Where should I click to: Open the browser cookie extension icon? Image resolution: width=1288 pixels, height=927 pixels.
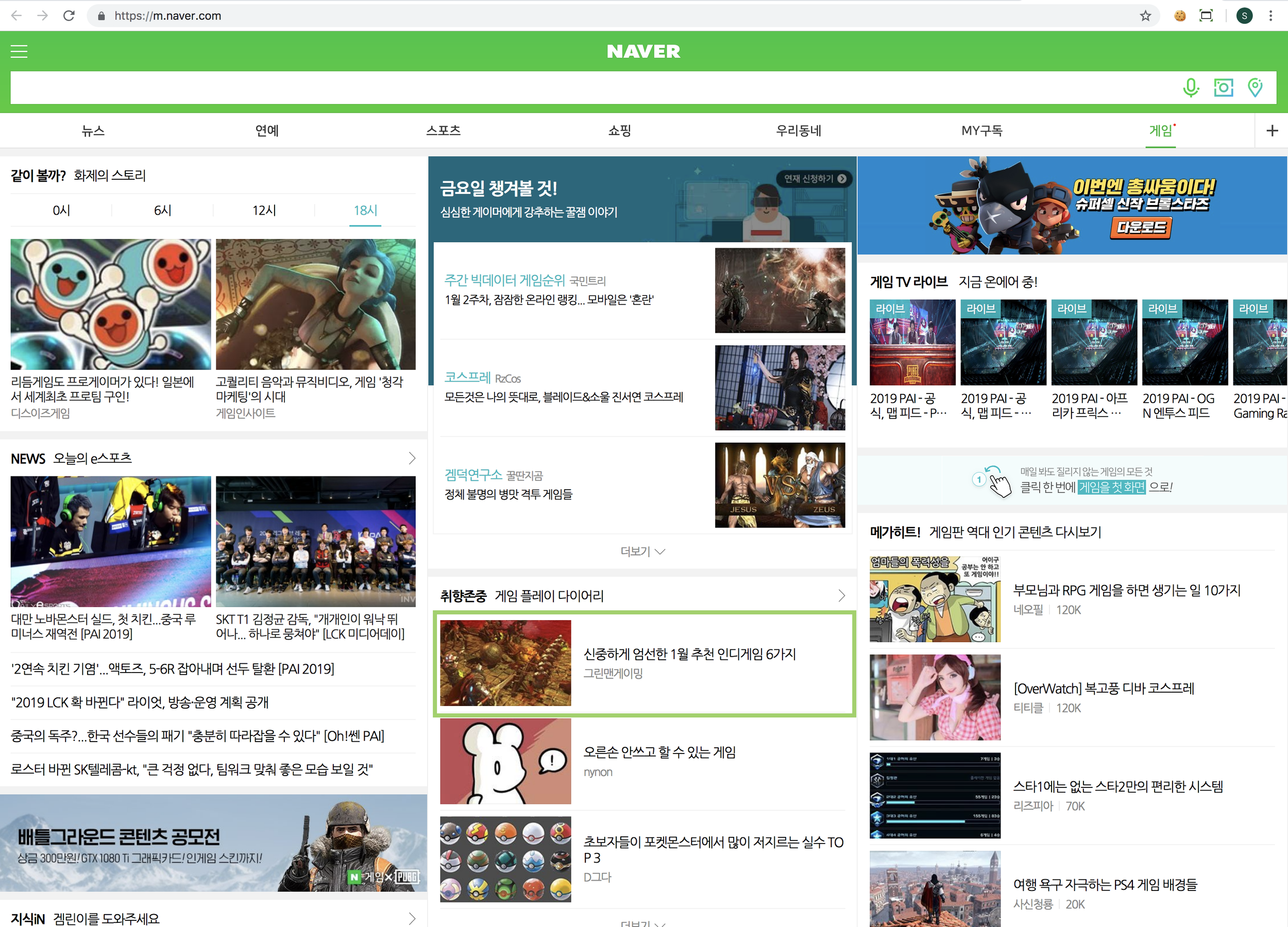click(1180, 16)
